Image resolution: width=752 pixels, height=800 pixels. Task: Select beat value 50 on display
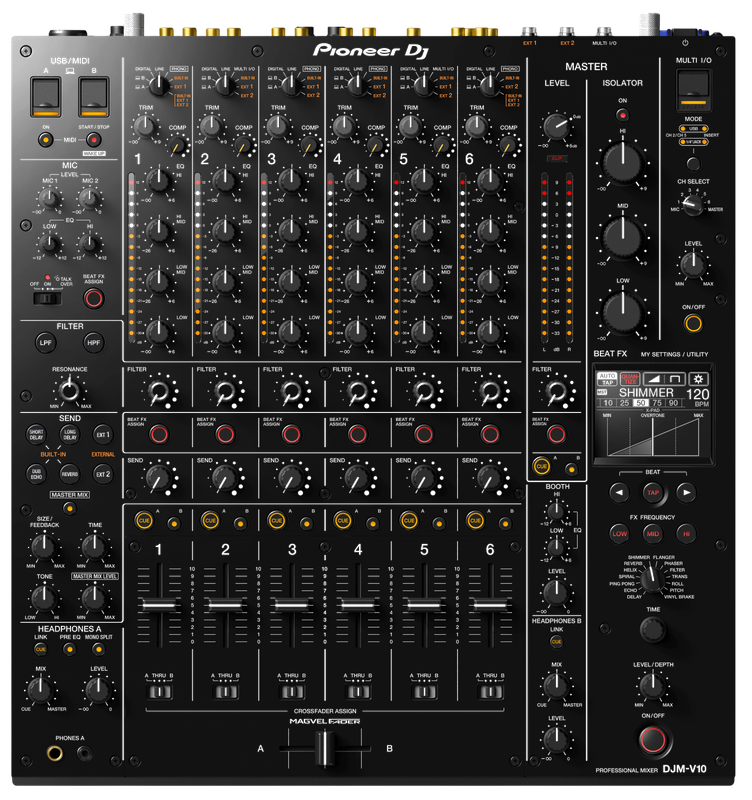coord(640,403)
